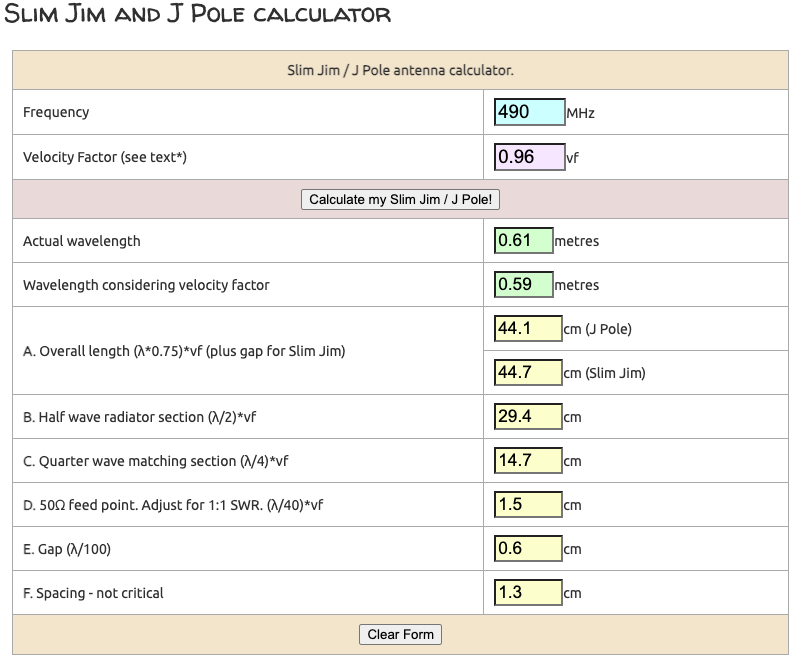Click 'metres' beside the Actual wavelength field
The width and height of the screenshot is (798, 663).
click(577, 241)
